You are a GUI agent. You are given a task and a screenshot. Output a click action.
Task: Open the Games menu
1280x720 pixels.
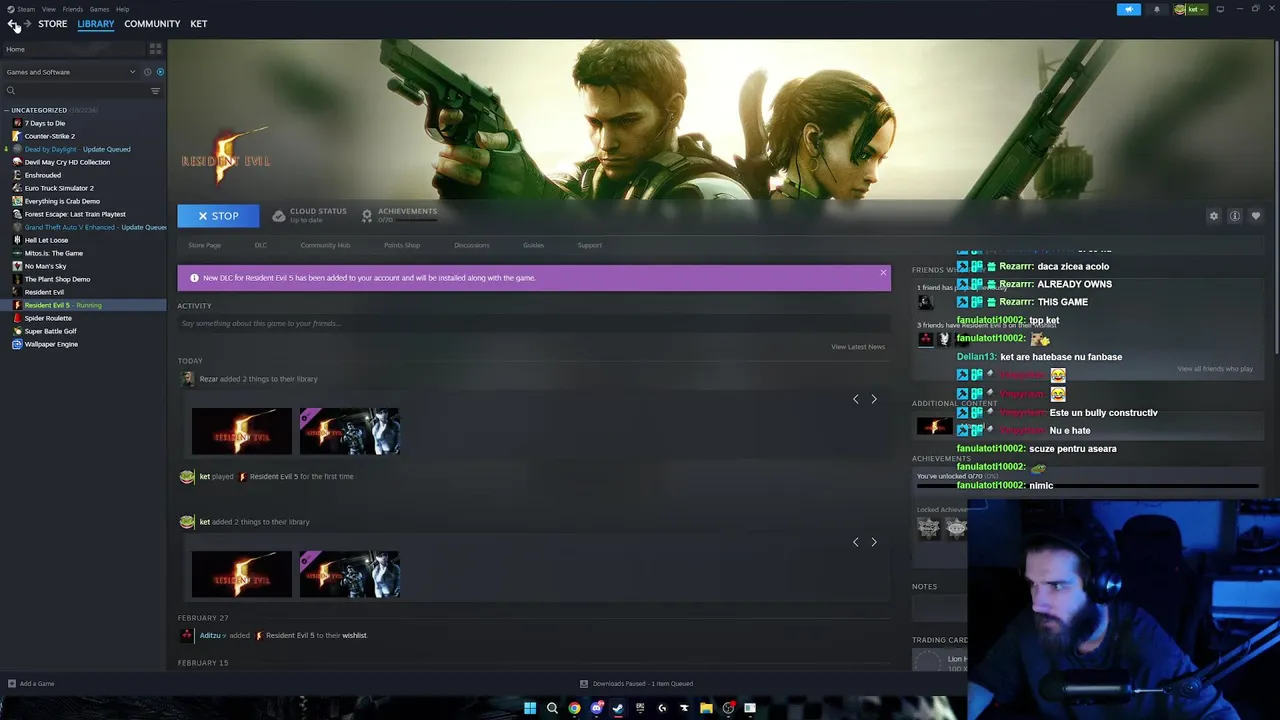click(x=99, y=9)
